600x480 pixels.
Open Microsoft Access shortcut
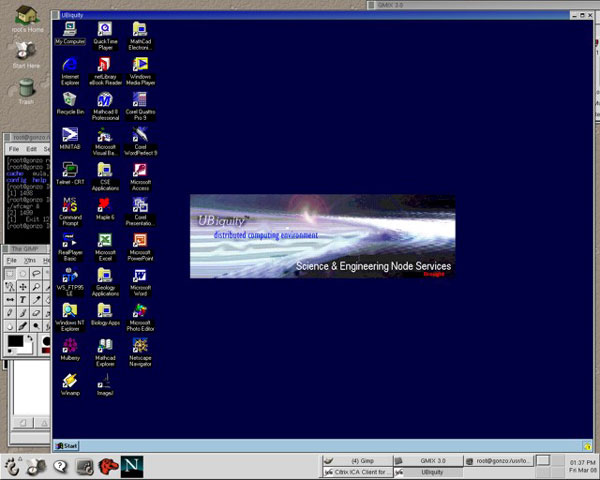(x=140, y=176)
